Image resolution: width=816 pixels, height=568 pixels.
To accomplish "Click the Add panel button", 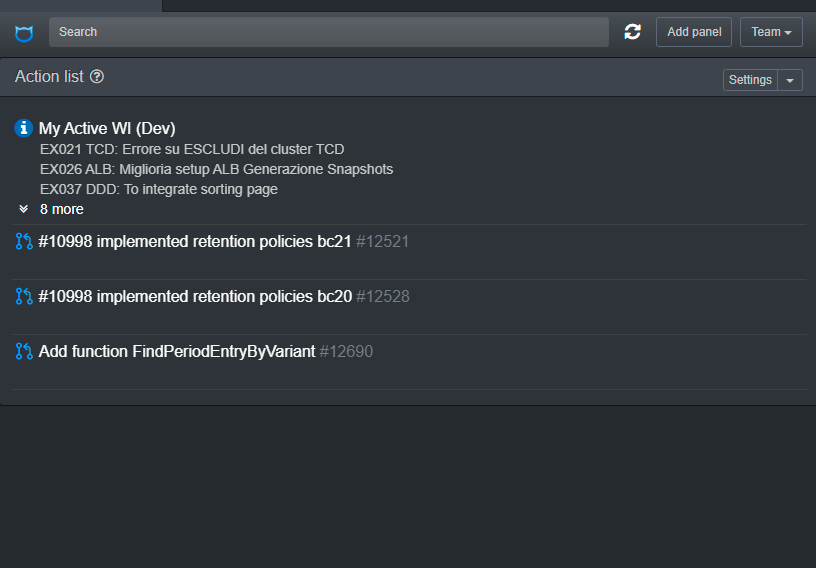I will tap(694, 32).
